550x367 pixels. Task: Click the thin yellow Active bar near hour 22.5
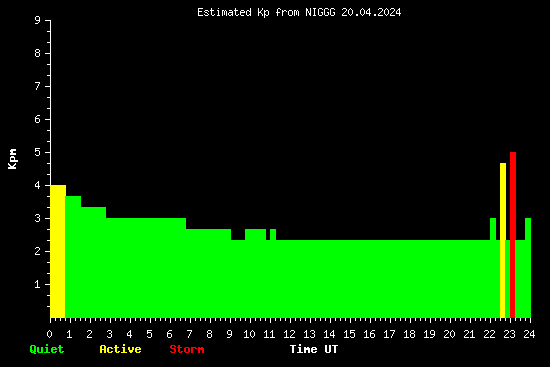(x=503, y=241)
